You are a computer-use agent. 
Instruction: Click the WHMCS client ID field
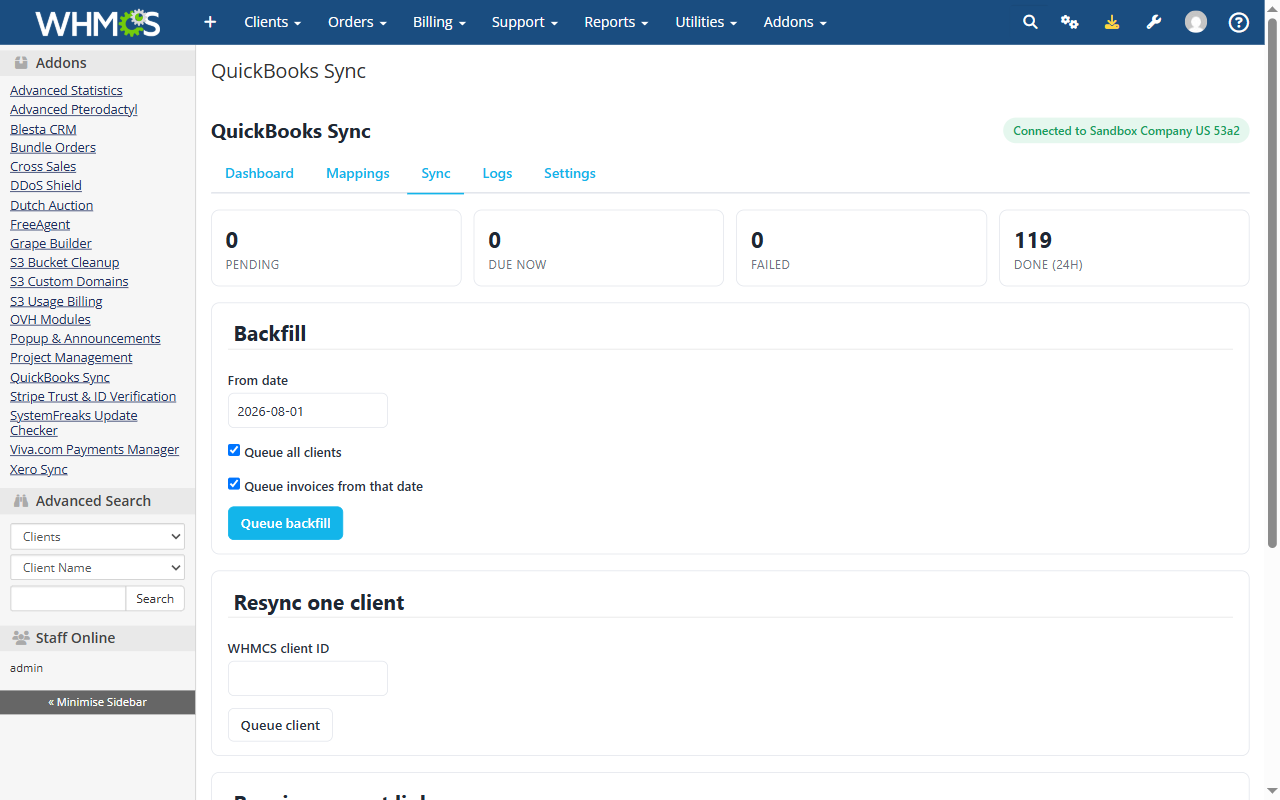pos(308,679)
